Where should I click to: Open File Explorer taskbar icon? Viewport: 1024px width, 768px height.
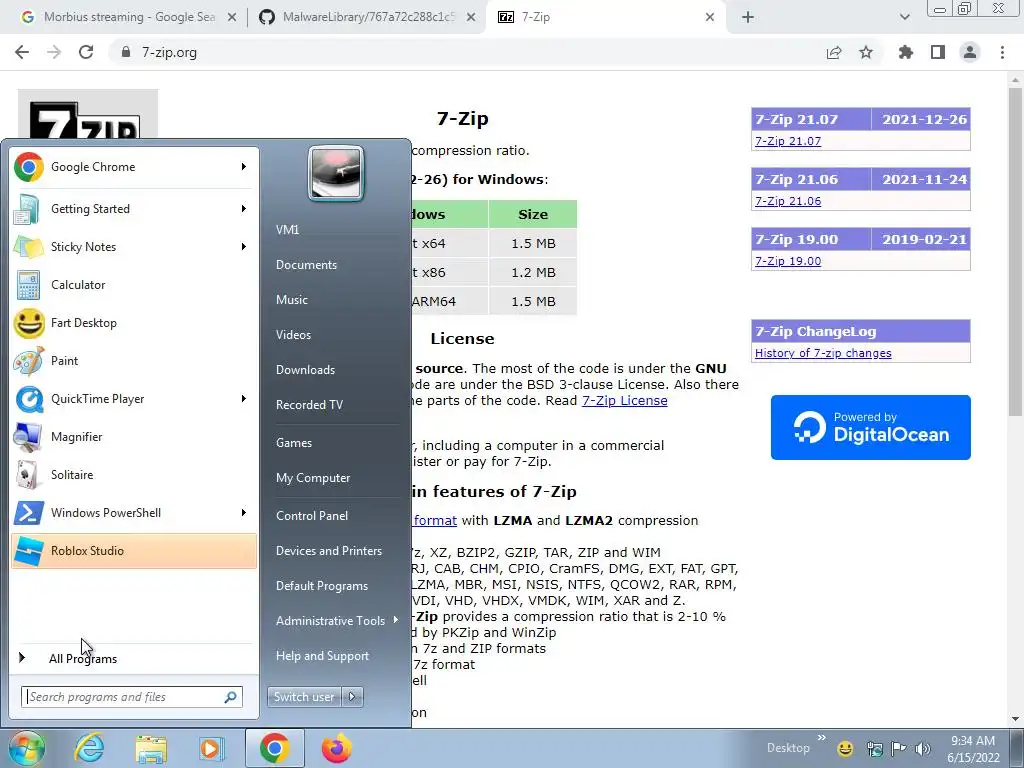(151, 749)
